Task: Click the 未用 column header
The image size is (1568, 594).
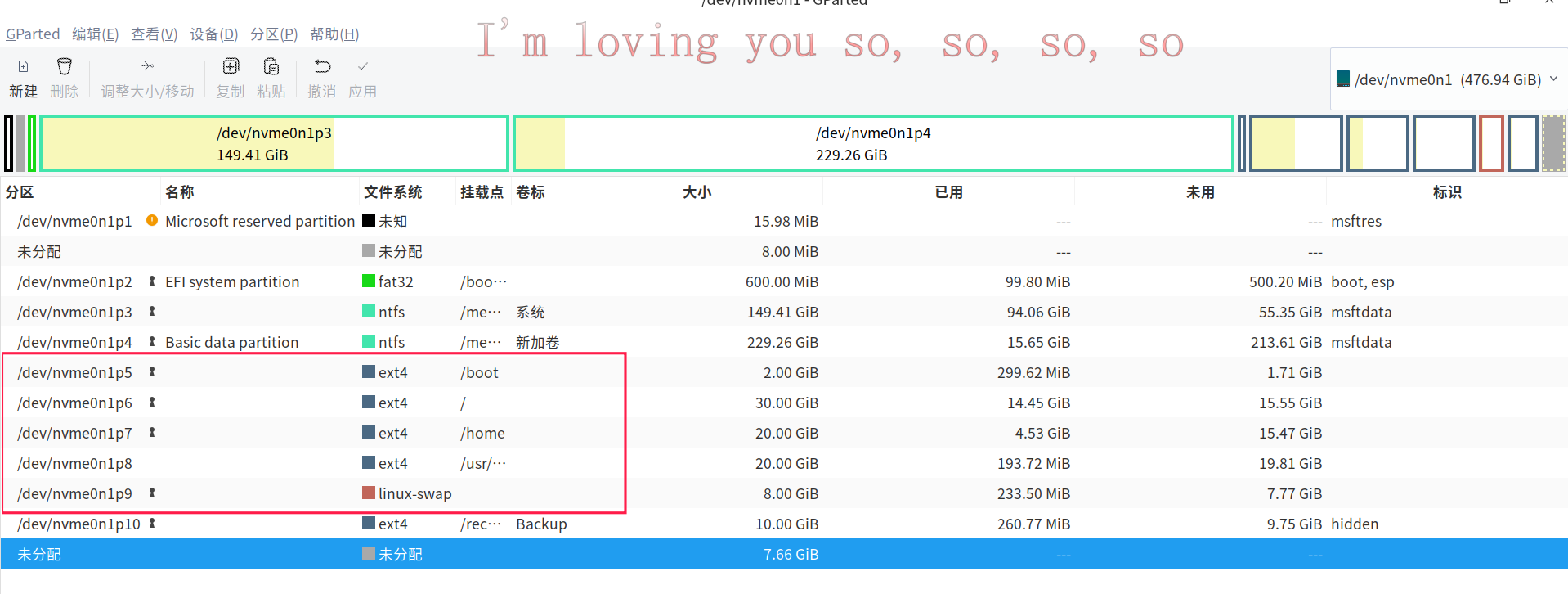Action: click(1200, 192)
